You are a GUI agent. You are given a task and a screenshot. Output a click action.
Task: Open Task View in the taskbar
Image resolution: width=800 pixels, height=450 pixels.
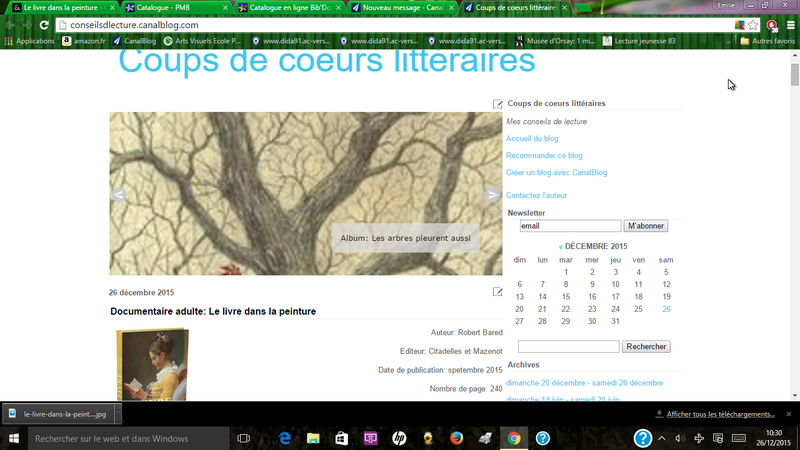(244, 438)
